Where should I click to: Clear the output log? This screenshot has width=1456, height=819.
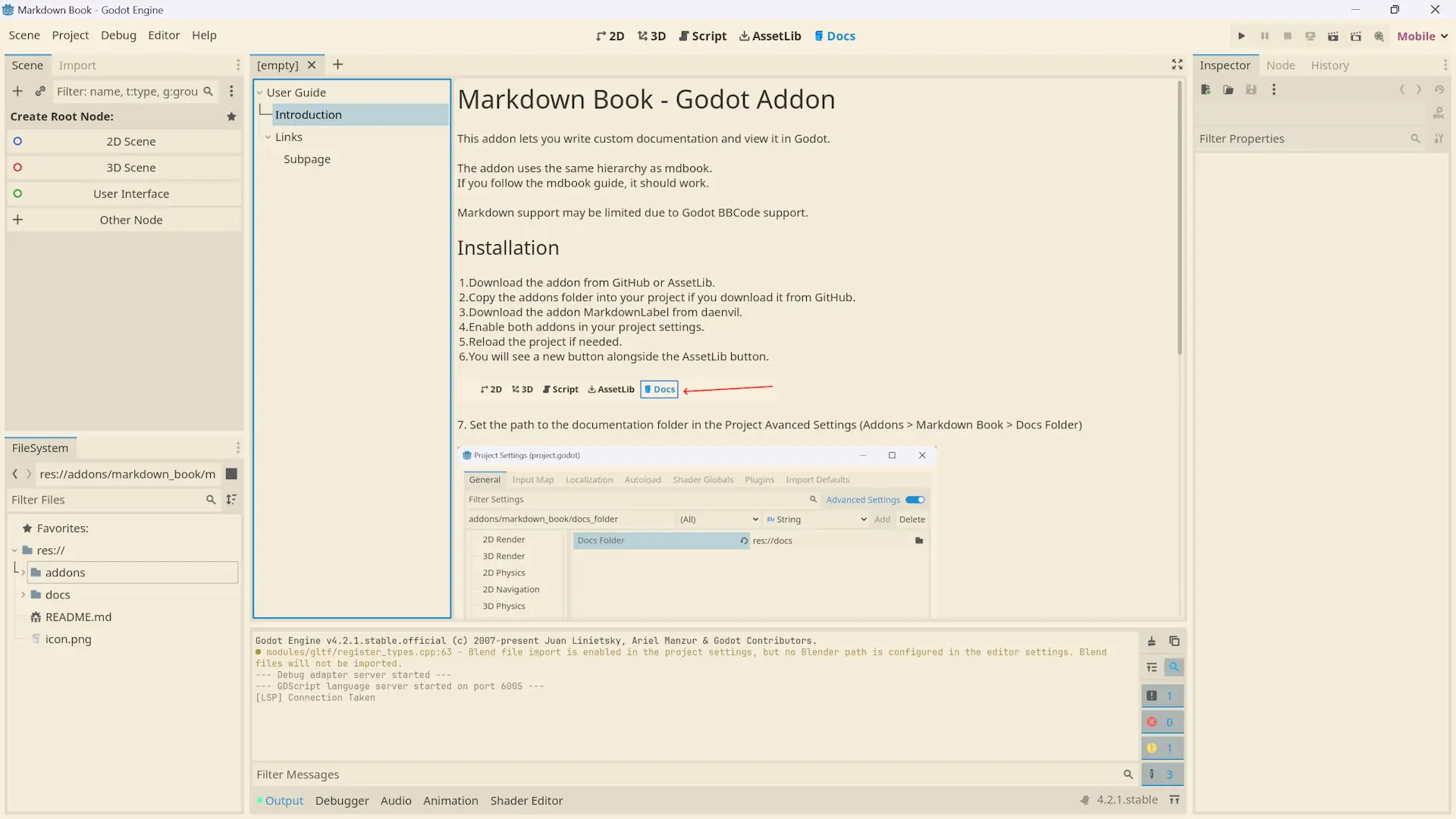[1151, 642]
